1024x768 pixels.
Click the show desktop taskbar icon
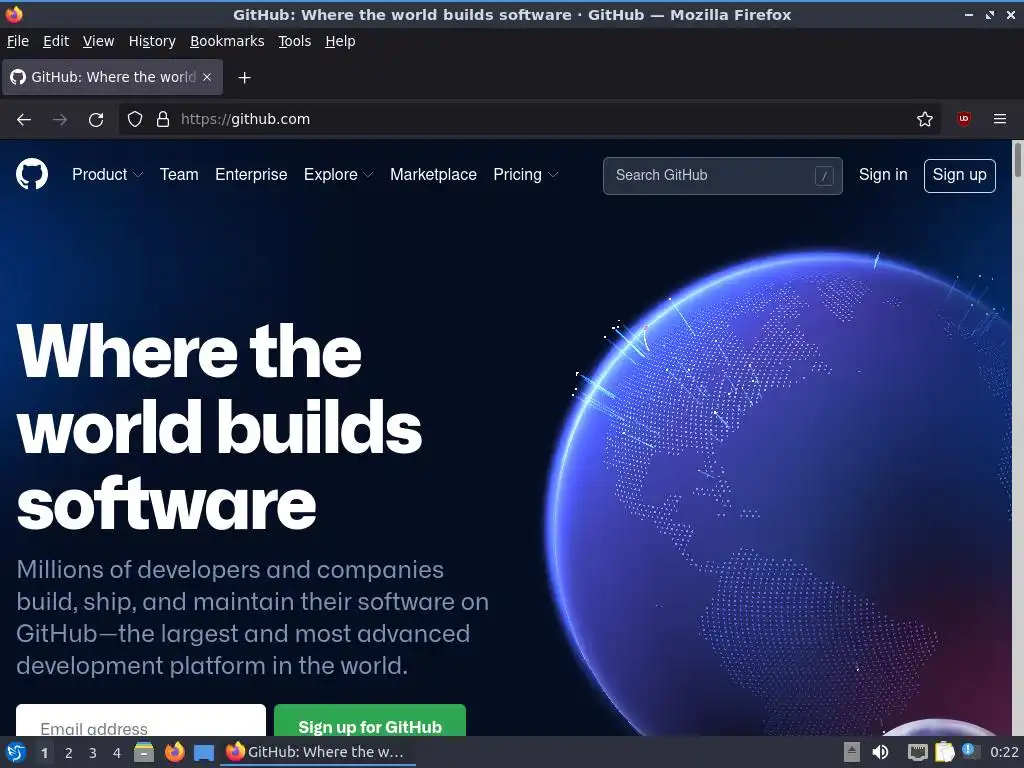pyautogui.click(x=204, y=752)
